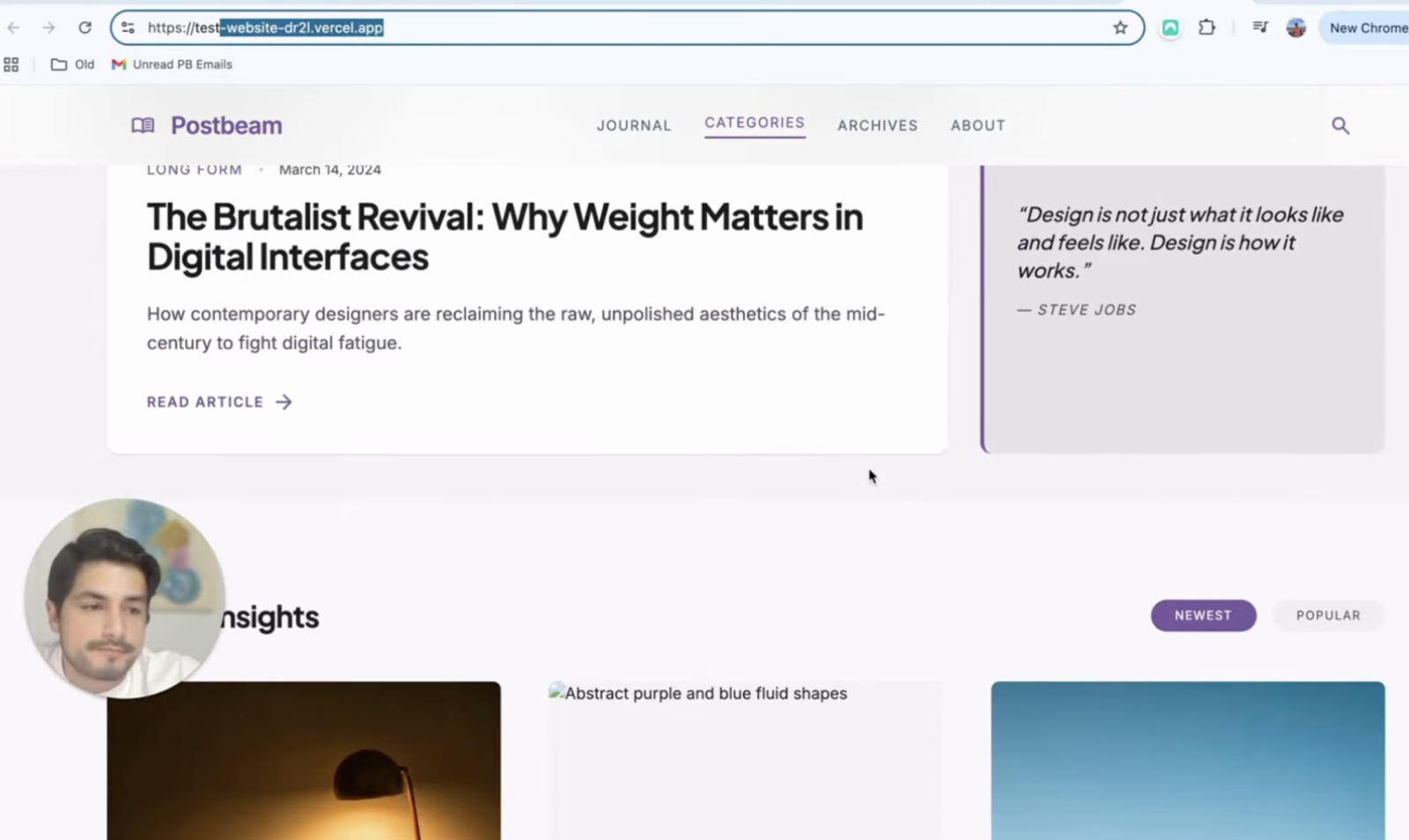This screenshot has height=840, width=1409.
Task: Click the browser back arrow
Action: (x=13, y=28)
